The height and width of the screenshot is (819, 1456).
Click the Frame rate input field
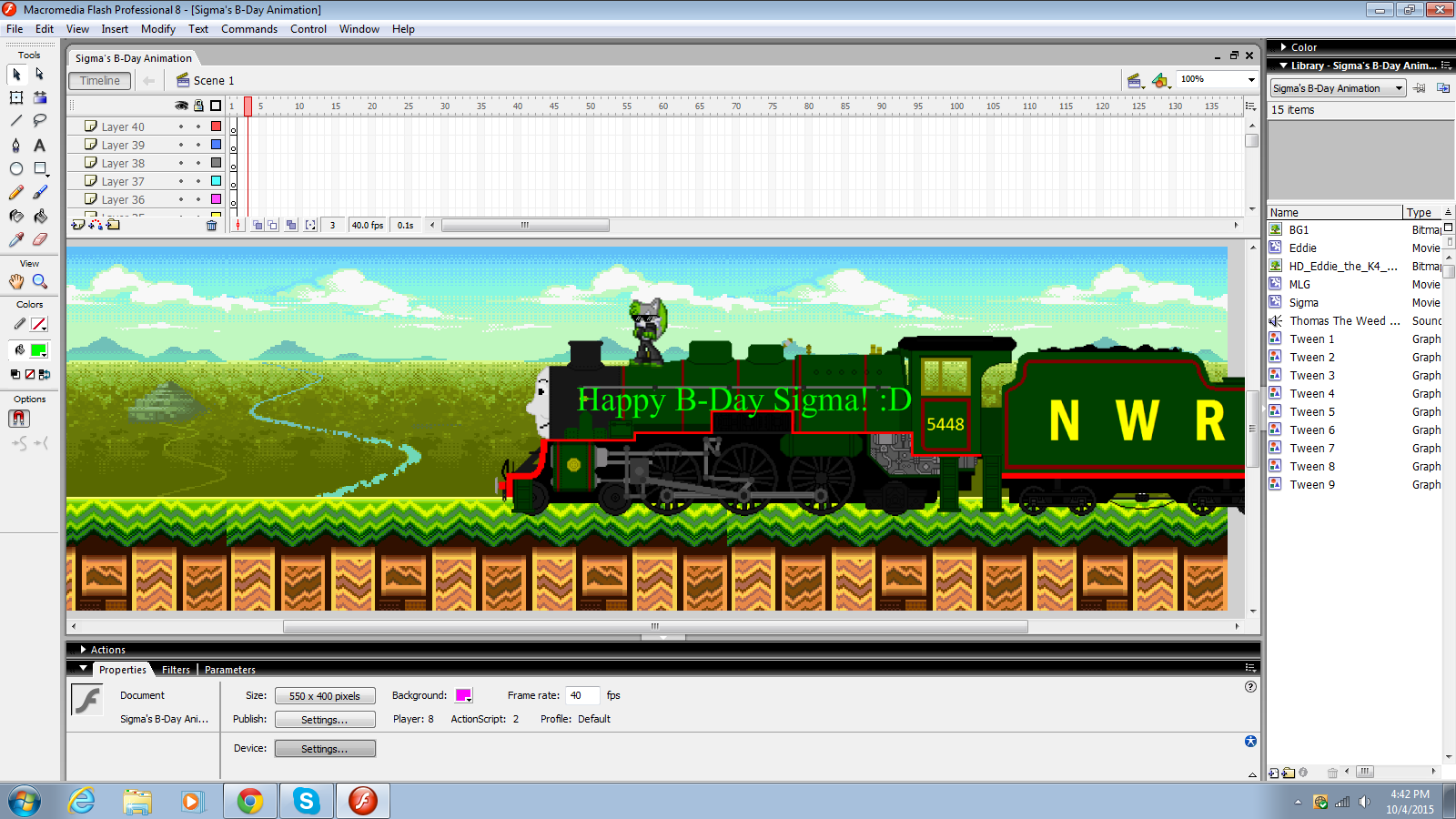(x=582, y=695)
